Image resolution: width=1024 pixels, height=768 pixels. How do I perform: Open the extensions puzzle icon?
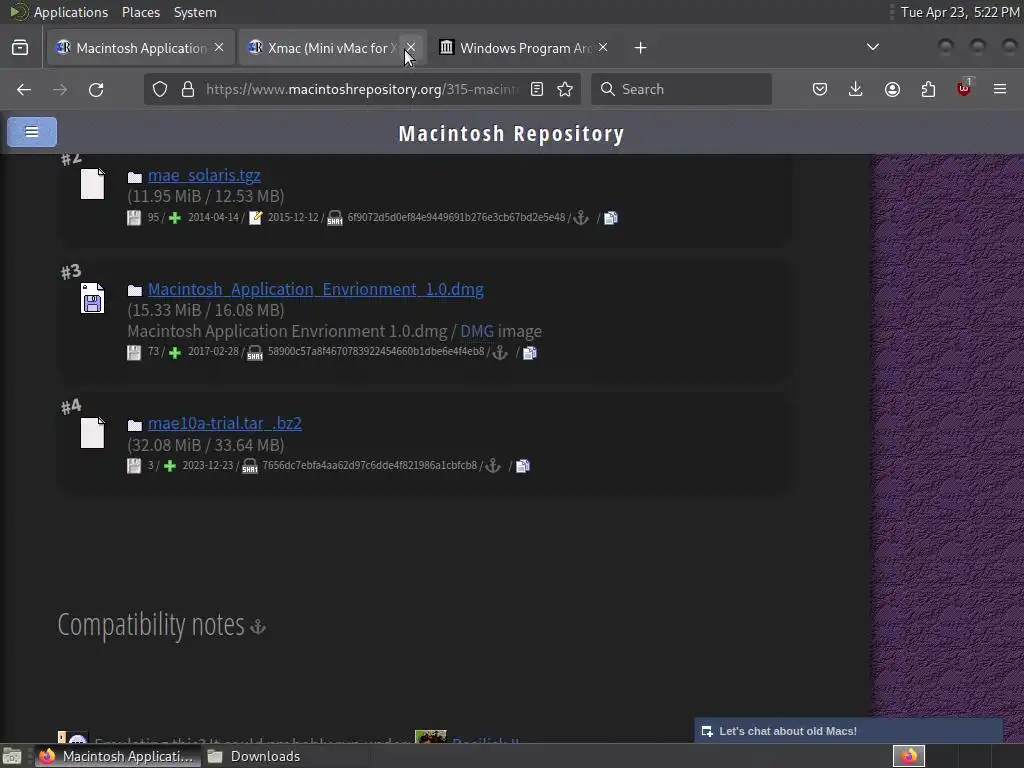(928, 89)
